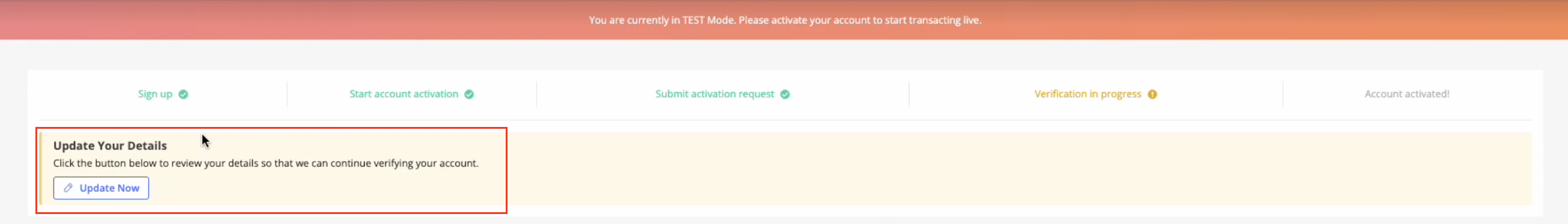Click the gray page background below the banner

[x=784, y=55]
